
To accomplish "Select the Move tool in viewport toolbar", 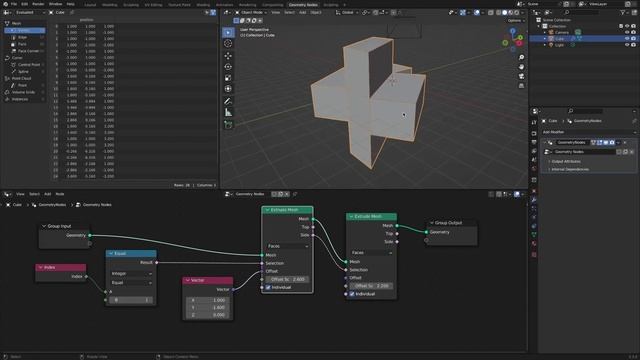I will (x=228, y=56).
